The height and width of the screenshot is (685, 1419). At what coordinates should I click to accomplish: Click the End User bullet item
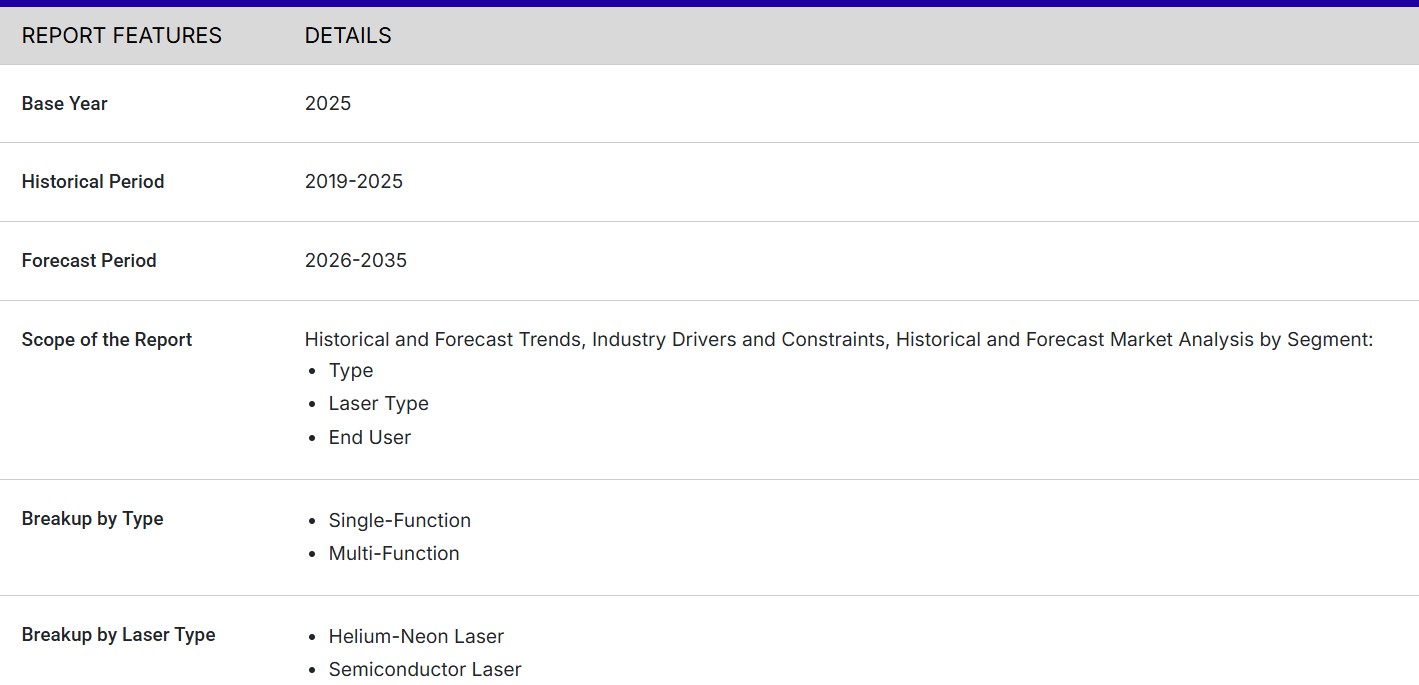coord(370,438)
